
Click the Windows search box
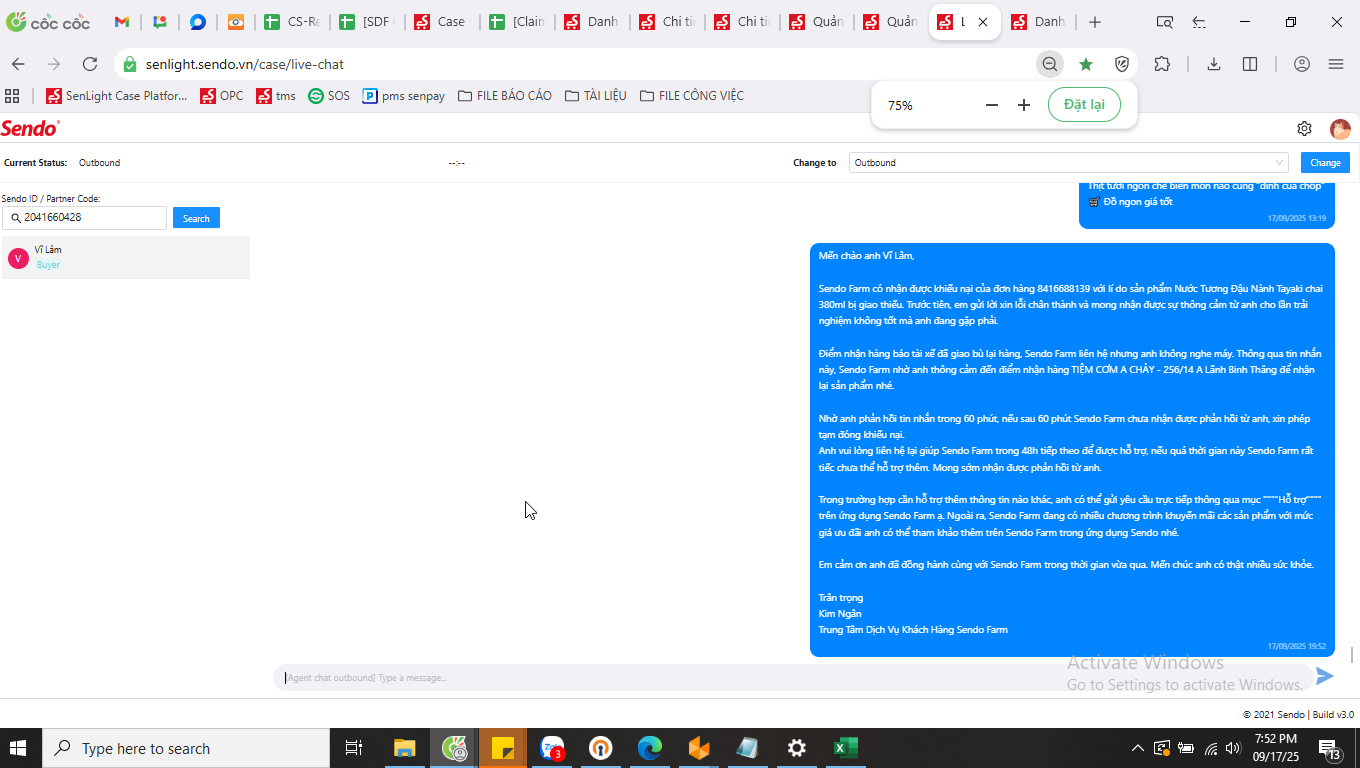pyautogui.click(x=186, y=748)
